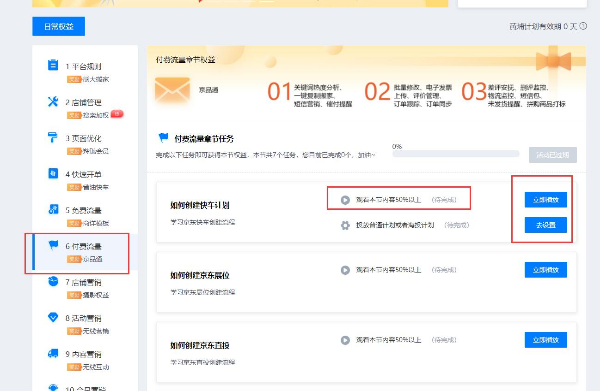Click the gear icon in 快车计划 task

(345, 225)
